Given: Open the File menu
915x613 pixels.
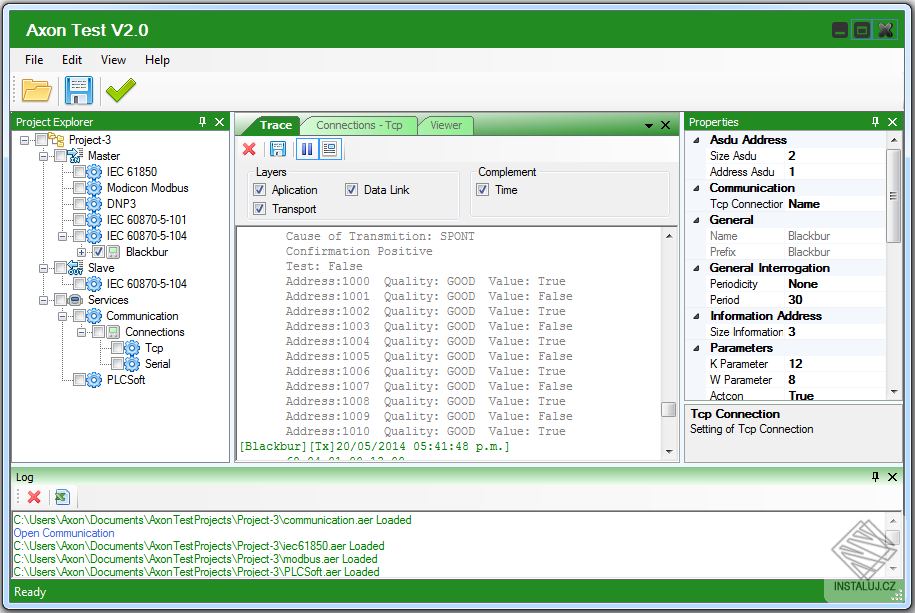Looking at the screenshot, I should [x=34, y=60].
